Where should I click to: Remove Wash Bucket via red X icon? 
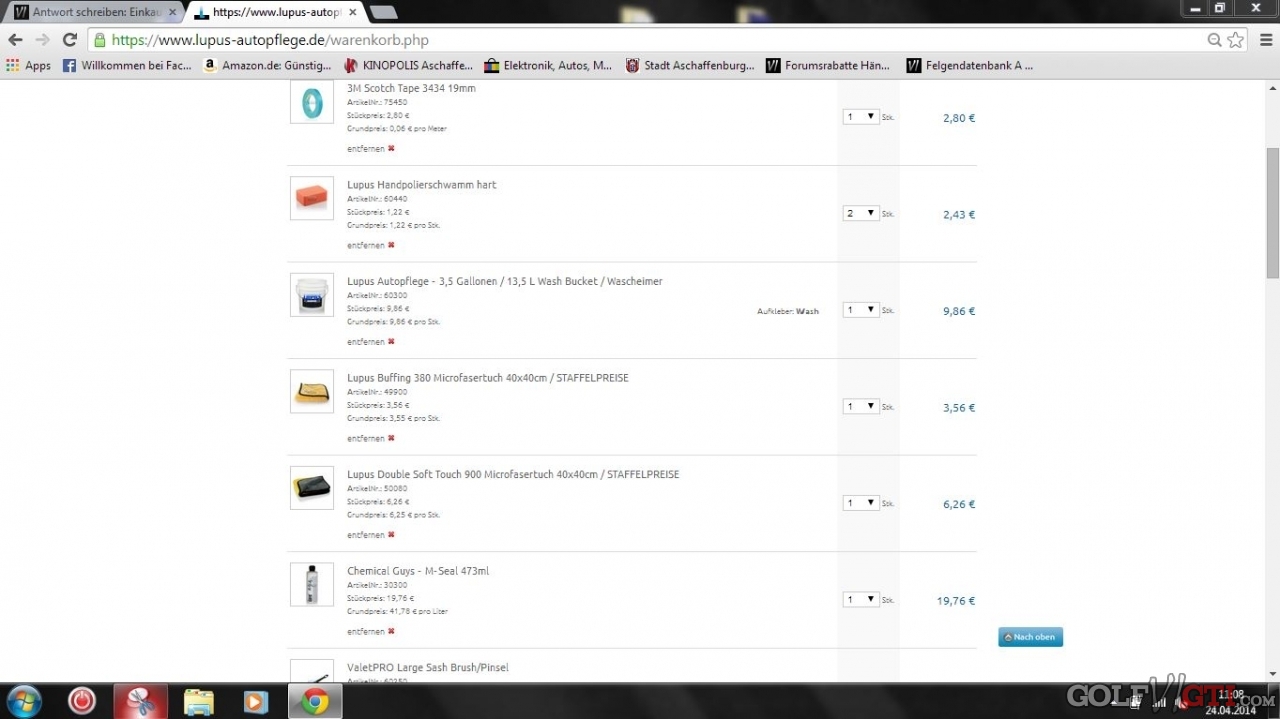[x=391, y=341]
